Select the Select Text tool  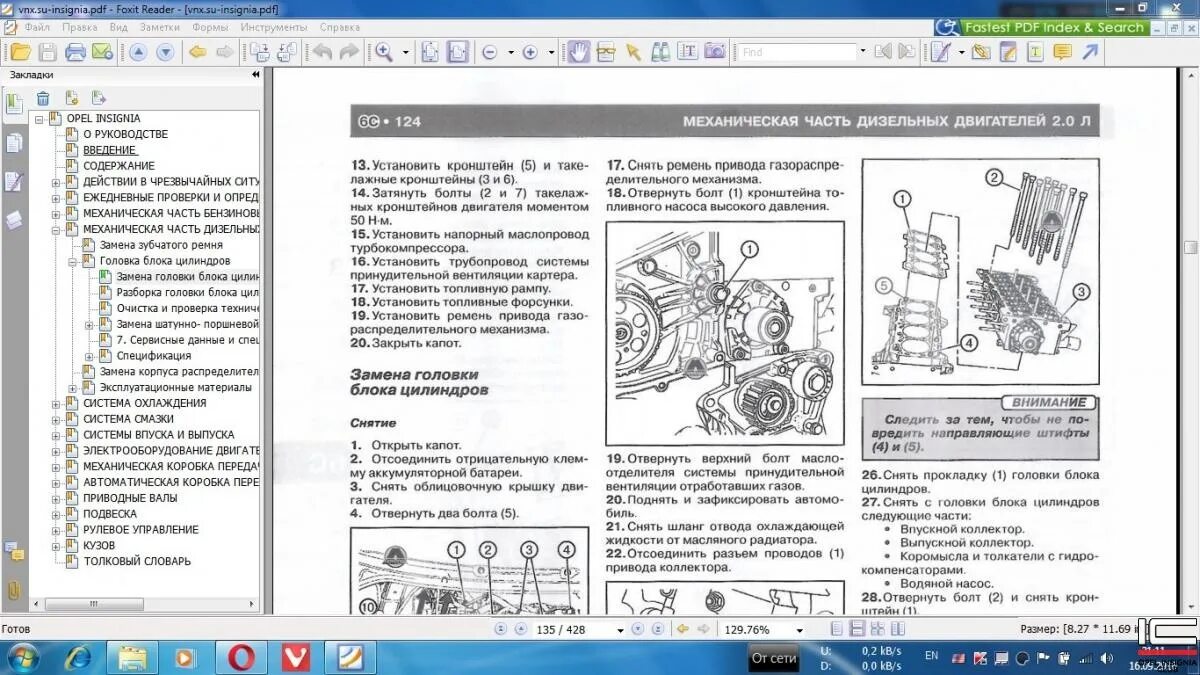click(x=687, y=52)
